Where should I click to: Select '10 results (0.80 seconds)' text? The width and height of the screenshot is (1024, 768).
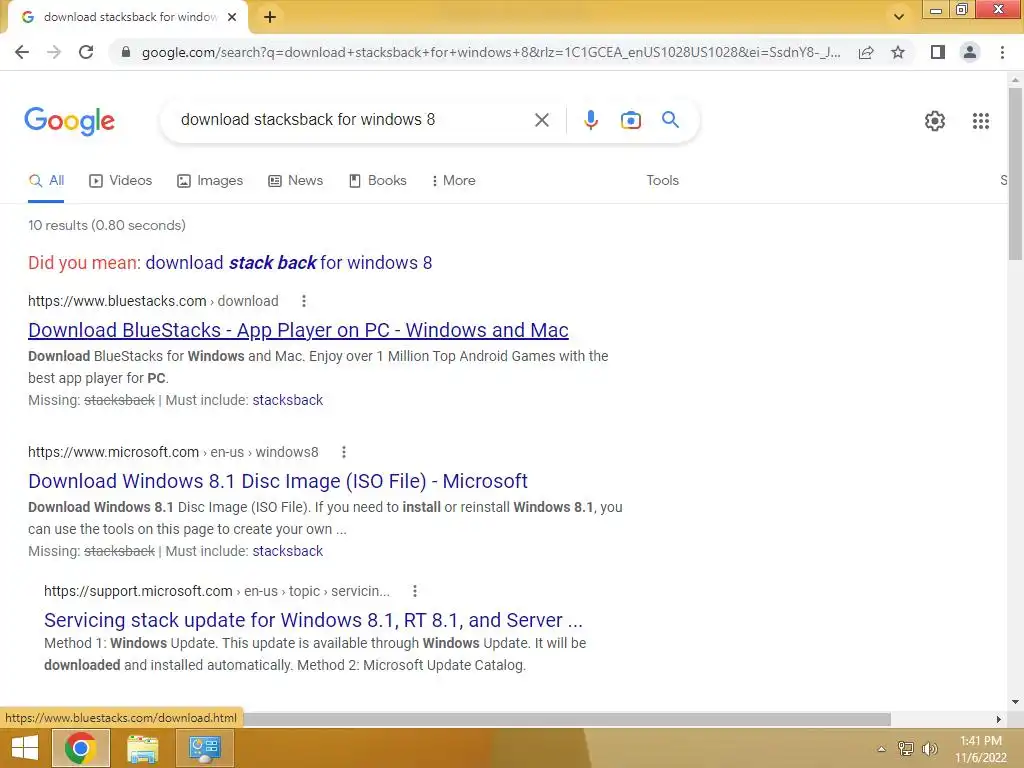[106, 225]
